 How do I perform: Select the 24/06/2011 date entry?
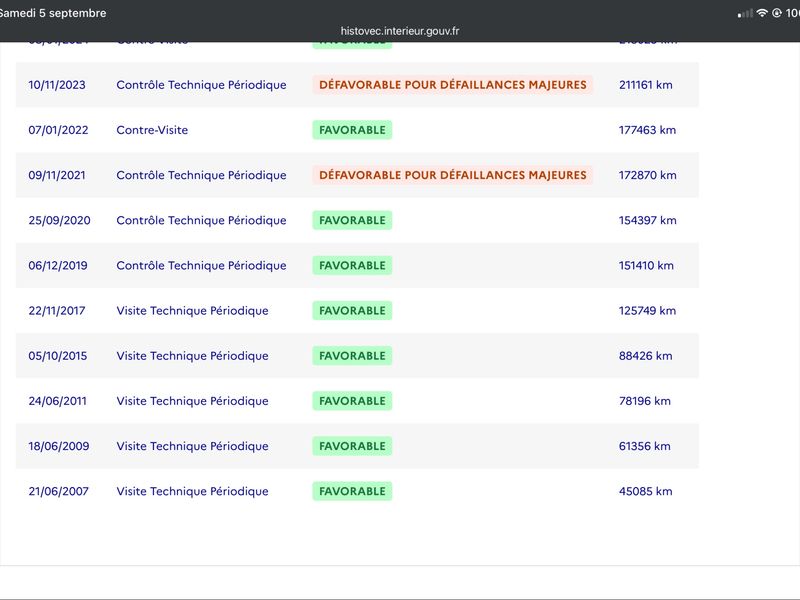click(x=57, y=401)
